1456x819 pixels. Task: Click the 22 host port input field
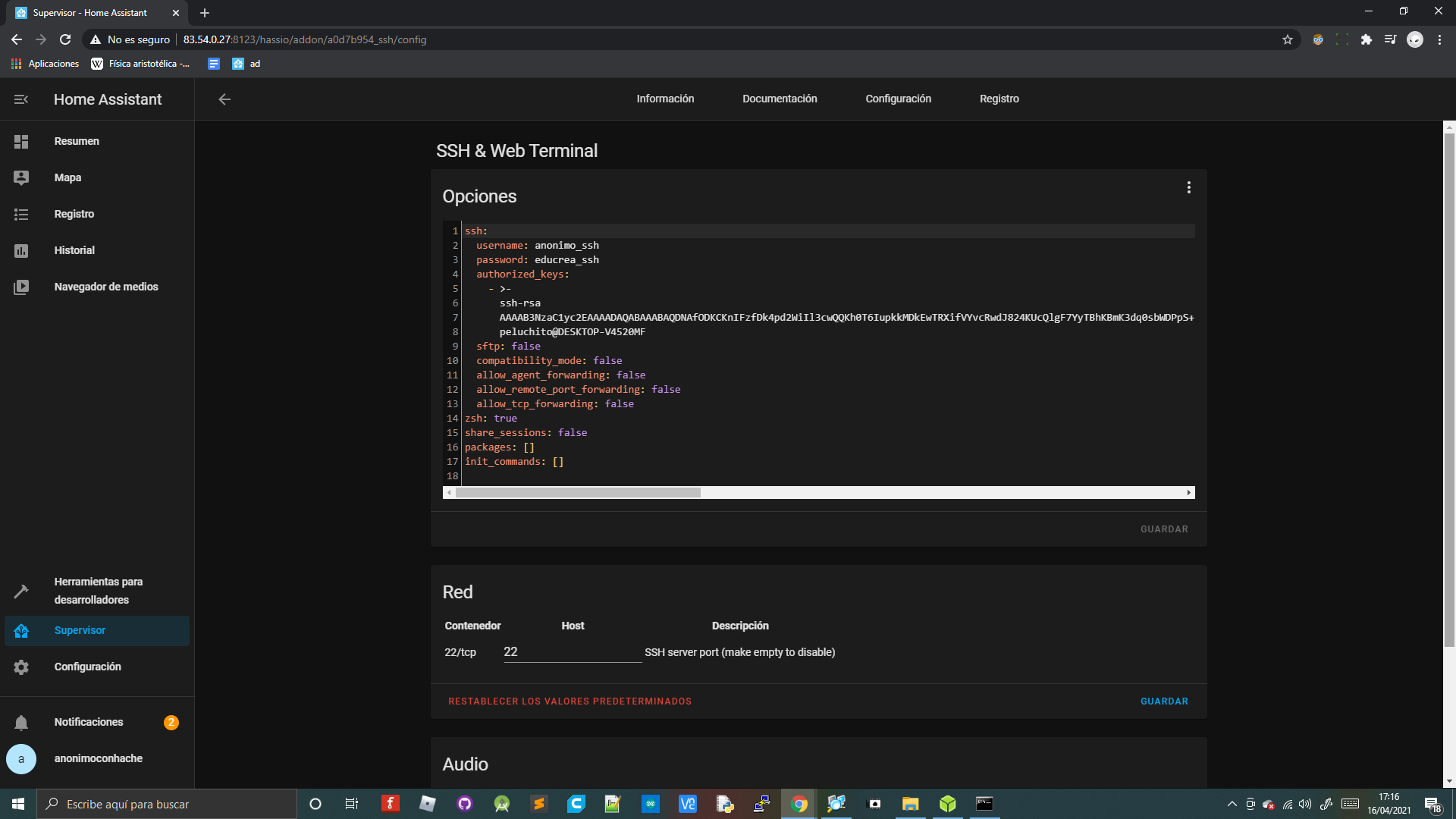(x=572, y=652)
